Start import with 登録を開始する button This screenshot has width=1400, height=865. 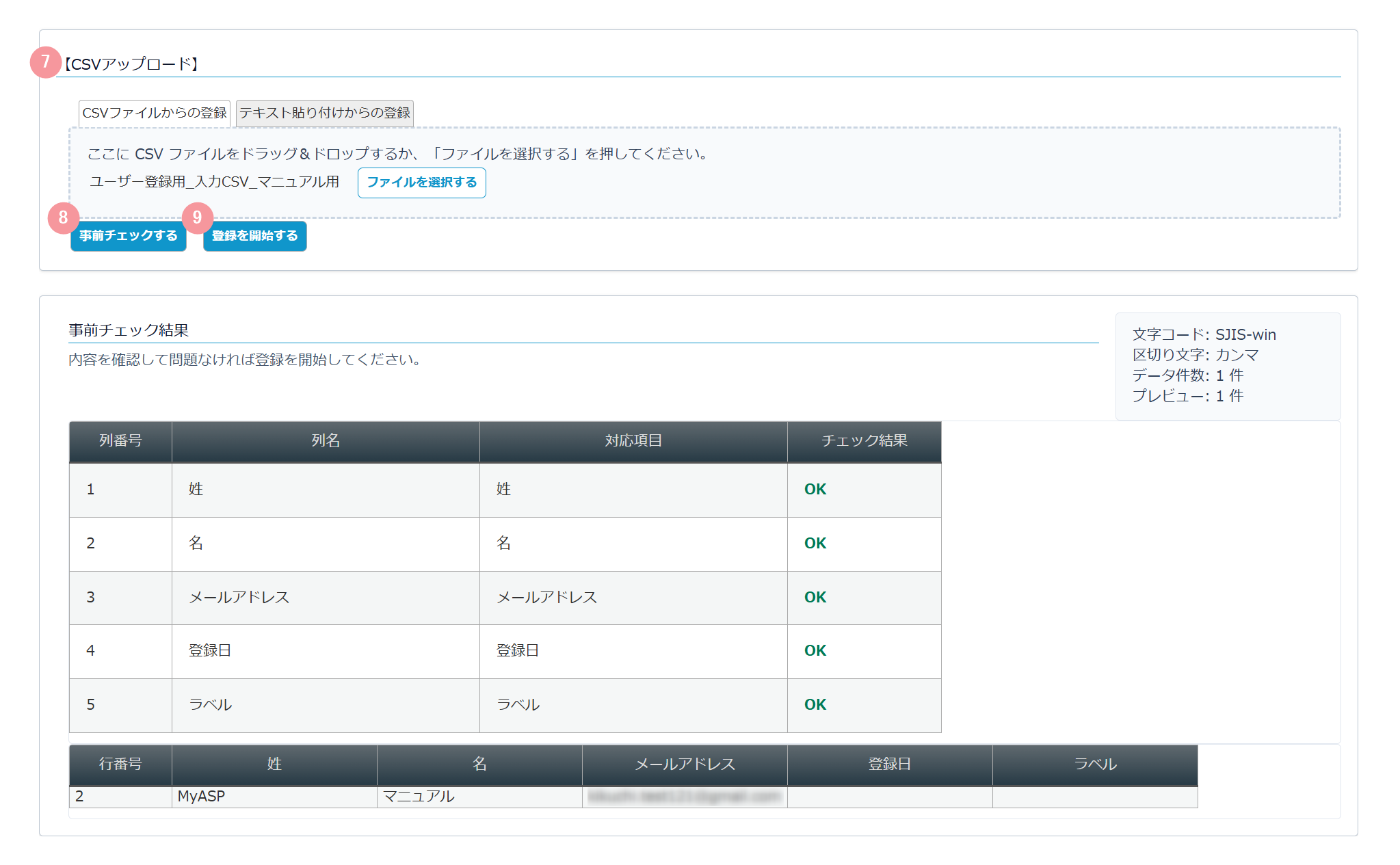254,236
